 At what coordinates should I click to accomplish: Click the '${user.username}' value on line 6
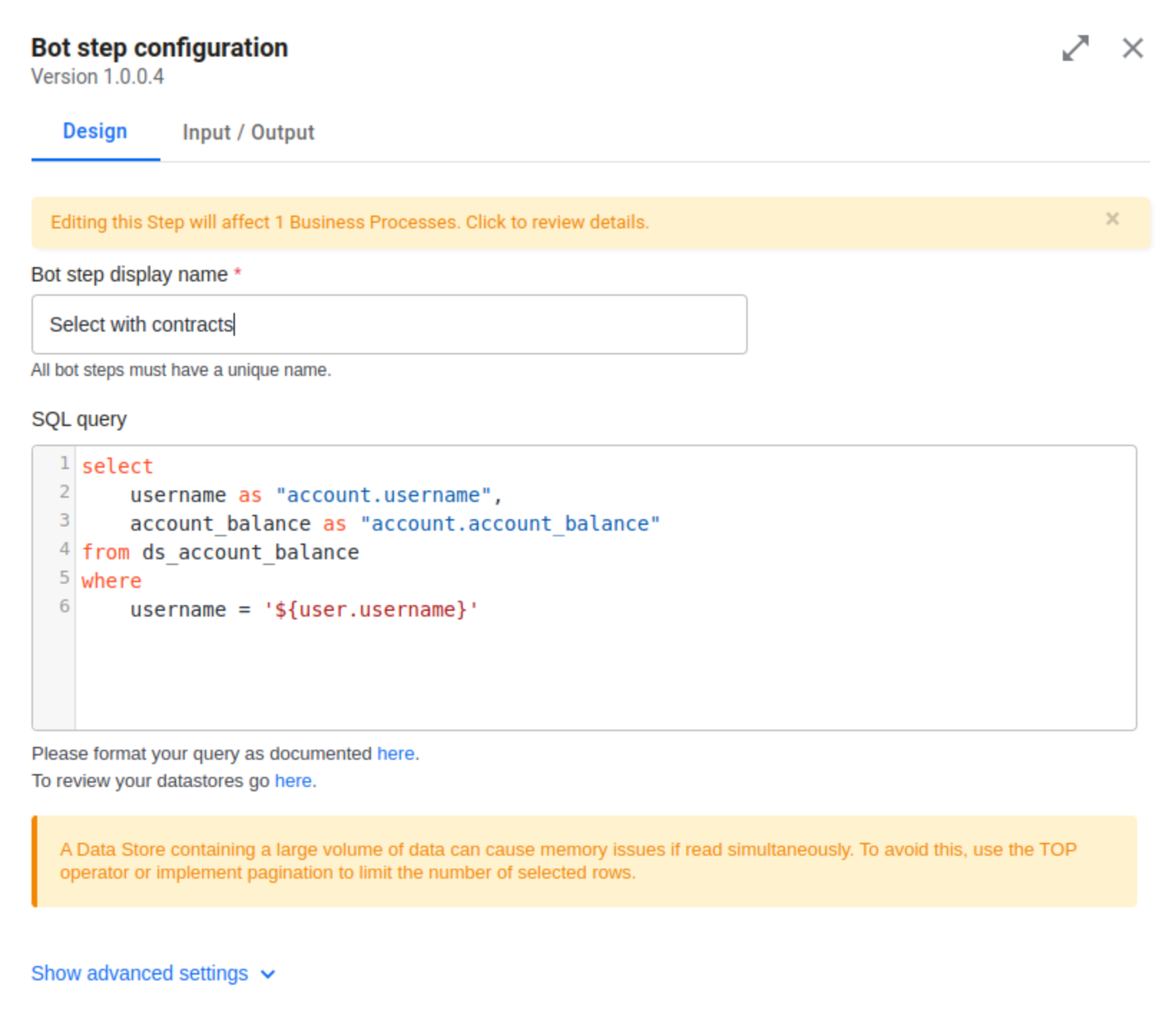(371, 609)
